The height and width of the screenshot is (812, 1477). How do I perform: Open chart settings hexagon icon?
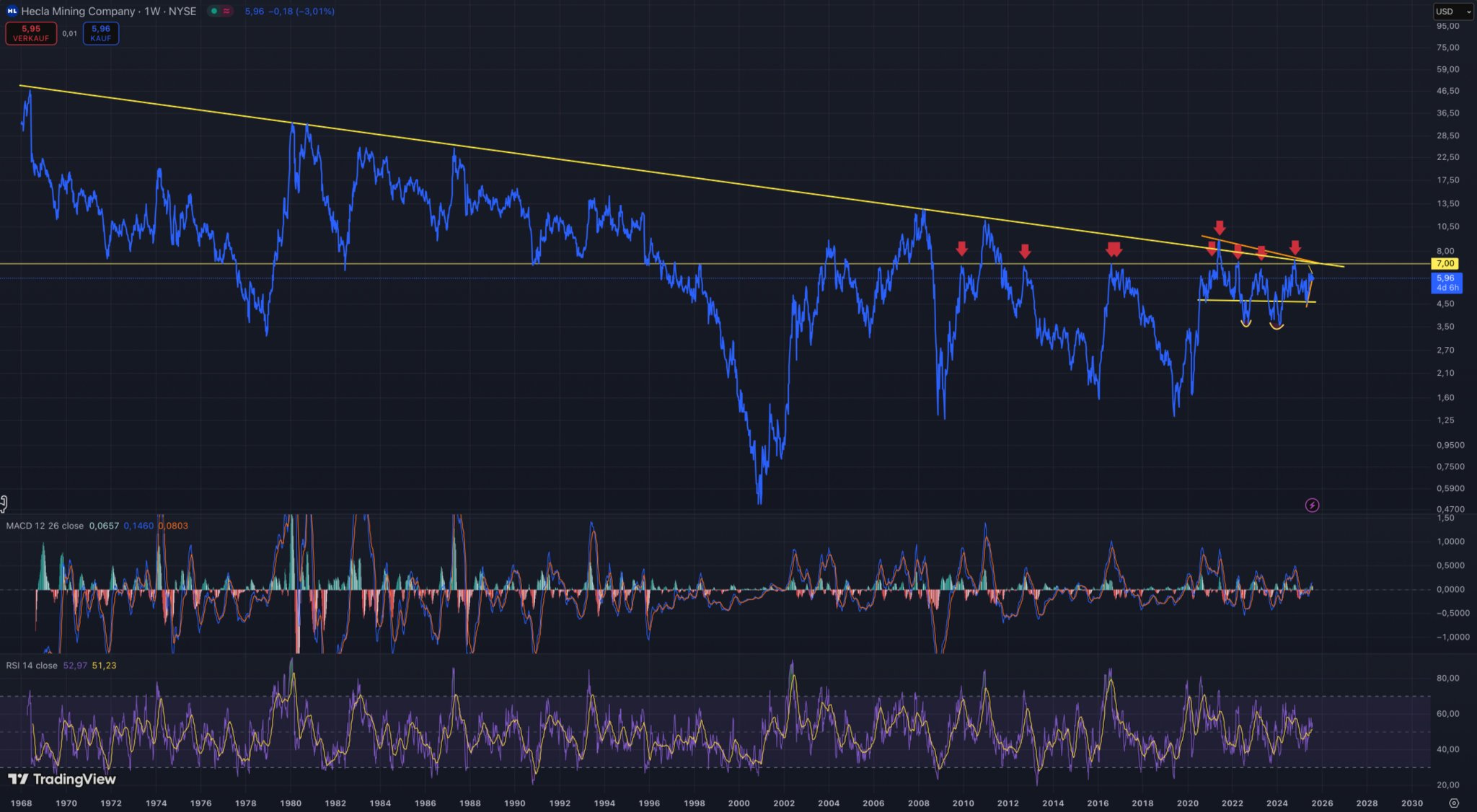coord(1453,803)
